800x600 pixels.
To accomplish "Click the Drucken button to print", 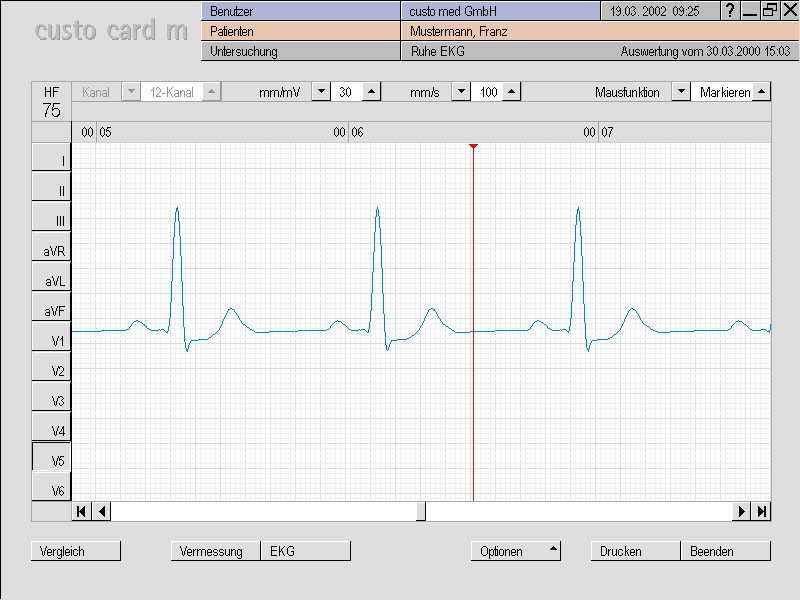I will (635, 551).
